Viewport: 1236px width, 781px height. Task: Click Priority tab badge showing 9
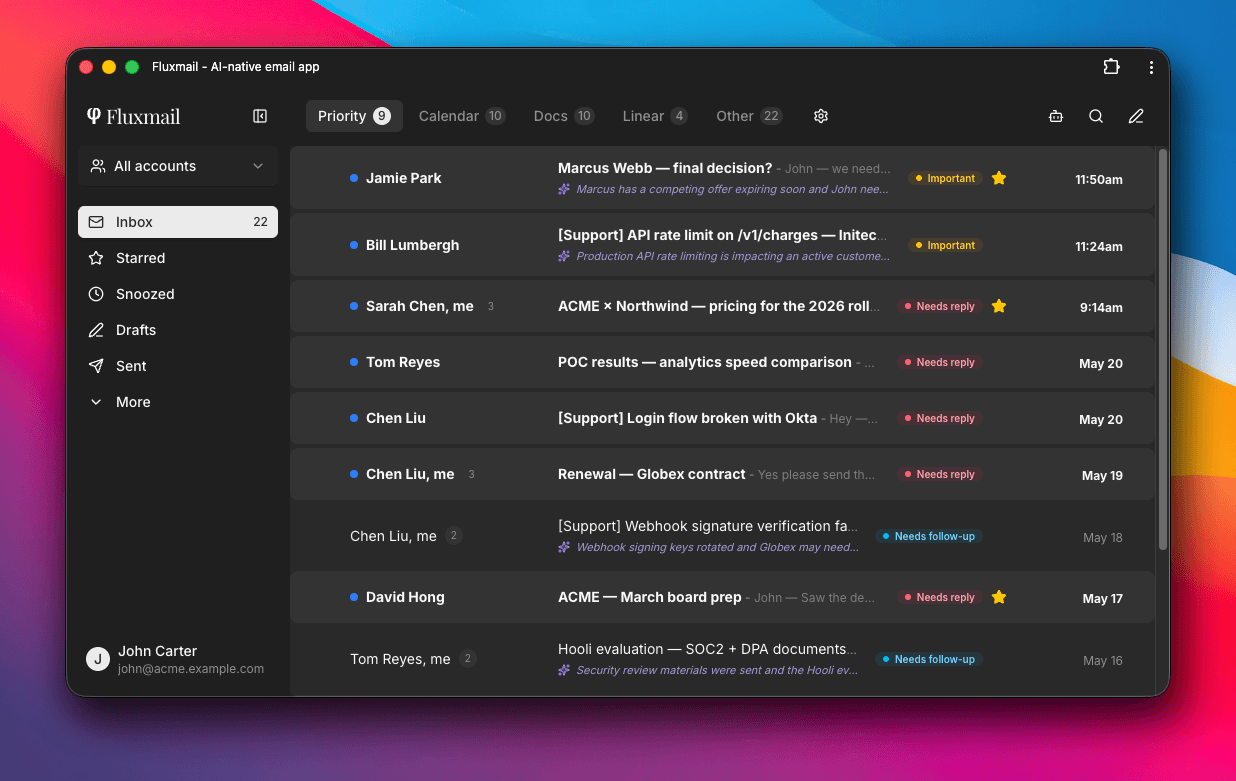pyautogui.click(x=382, y=116)
